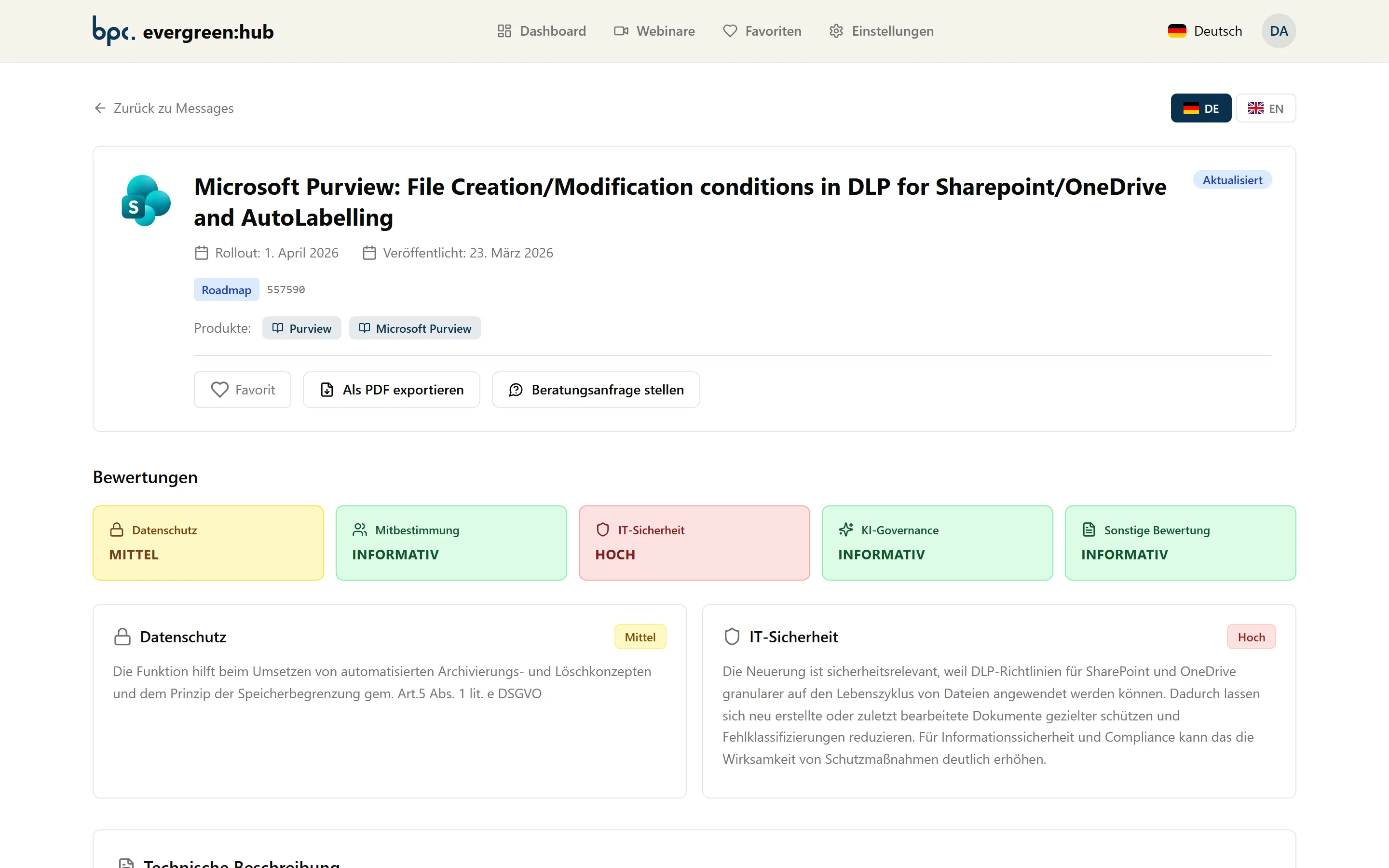This screenshot has width=1389, height=868.
Task: Click Beratungsanfrage stellen button
Action: point(595,389)
